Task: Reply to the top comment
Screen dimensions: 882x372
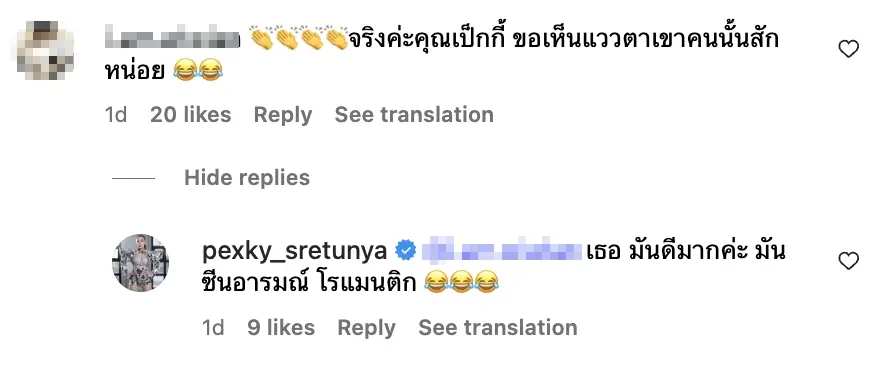Action: click(283, 115)
